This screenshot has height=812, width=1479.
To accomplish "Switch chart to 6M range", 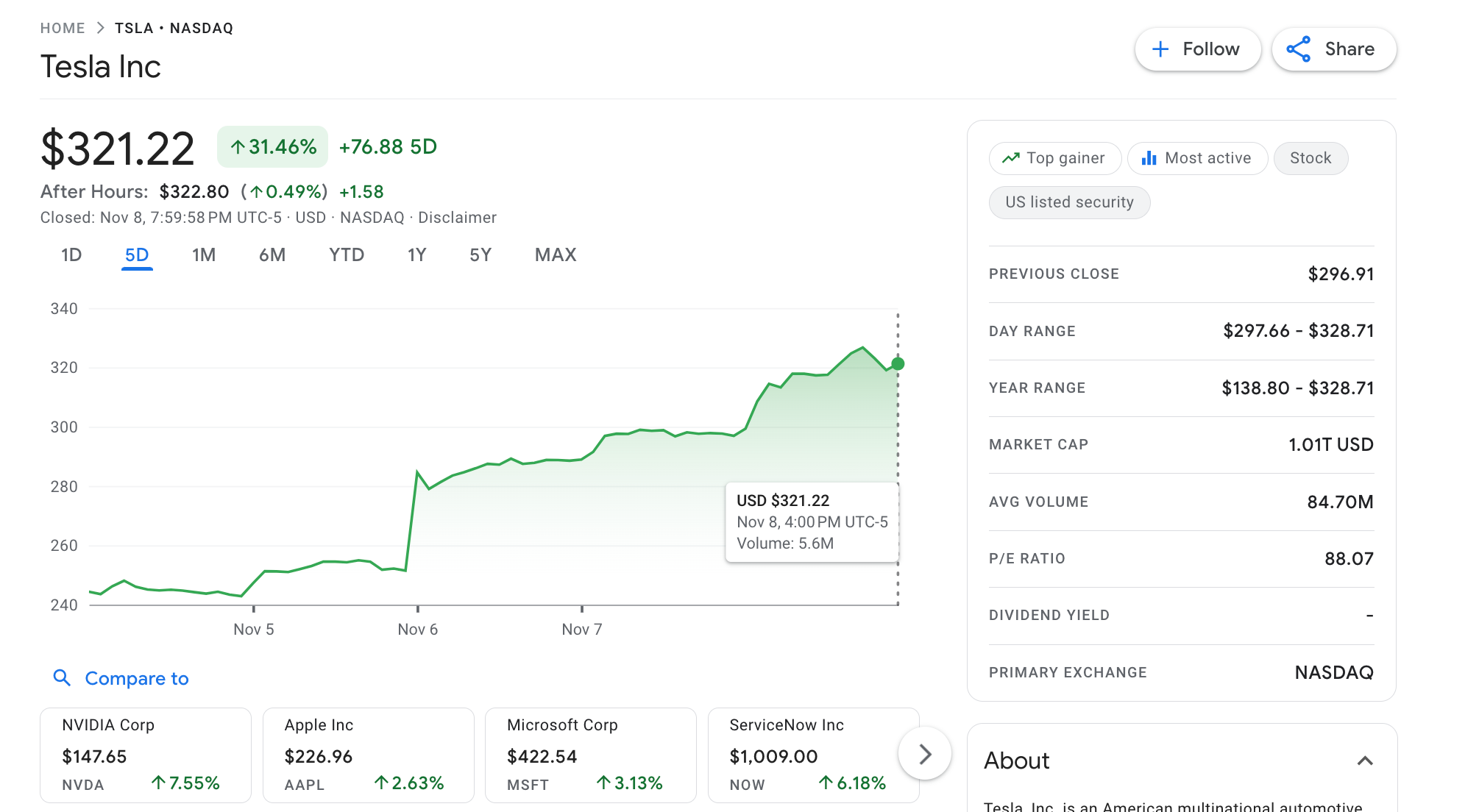I will tap(272, 255).
